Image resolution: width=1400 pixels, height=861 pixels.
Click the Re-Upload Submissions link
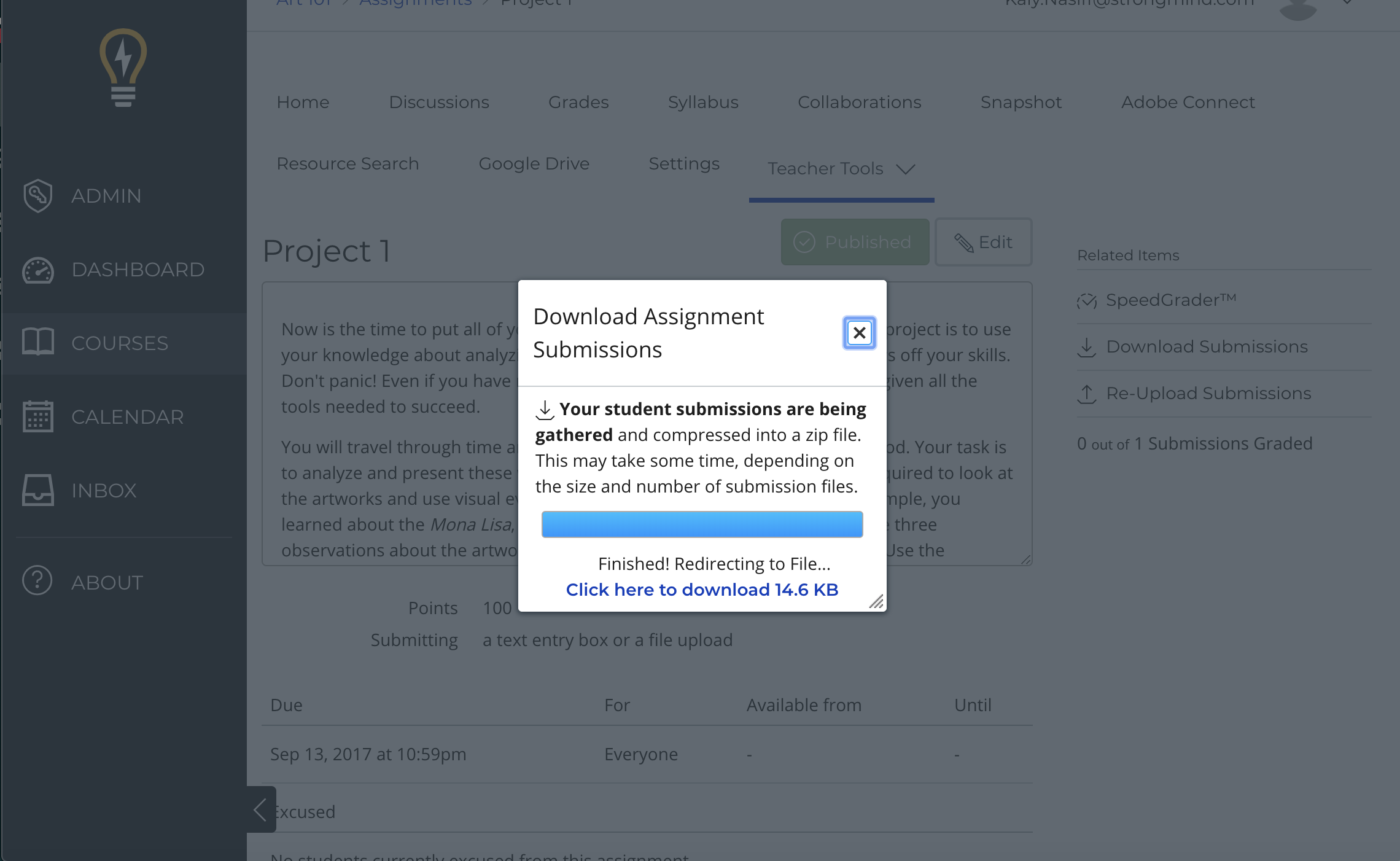(1208, 394)
